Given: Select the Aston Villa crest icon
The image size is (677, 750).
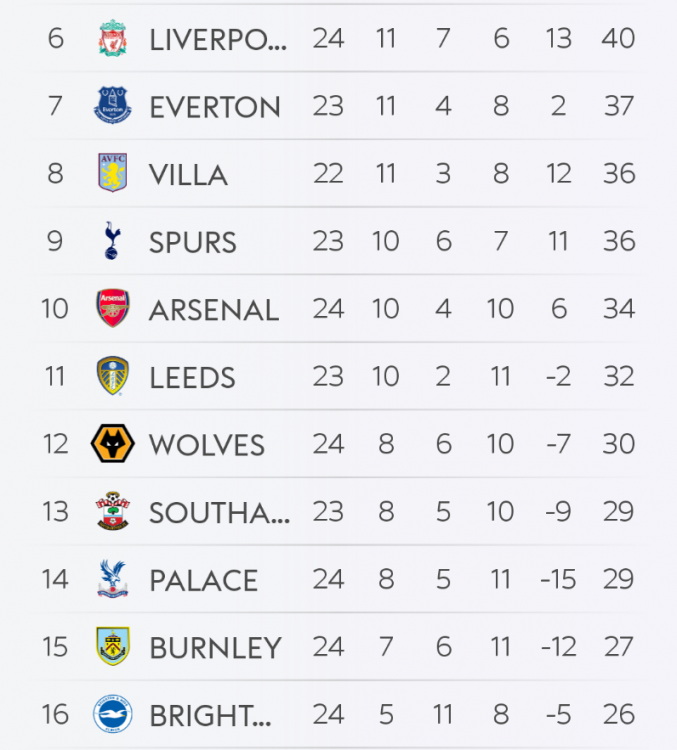Looking at the screenshot, I should pyautogui.click(x=113, y=173).
